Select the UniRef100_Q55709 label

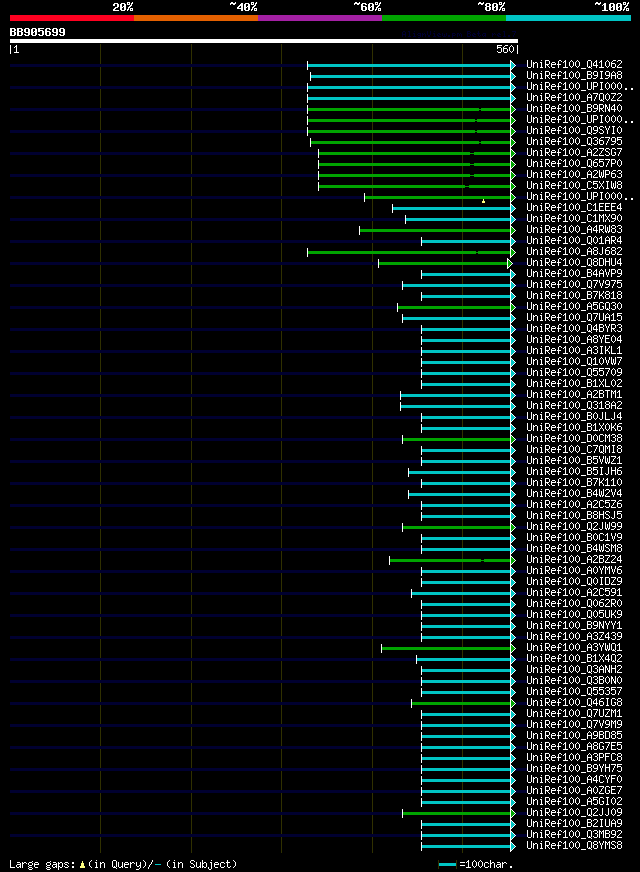tap(574, 373)
